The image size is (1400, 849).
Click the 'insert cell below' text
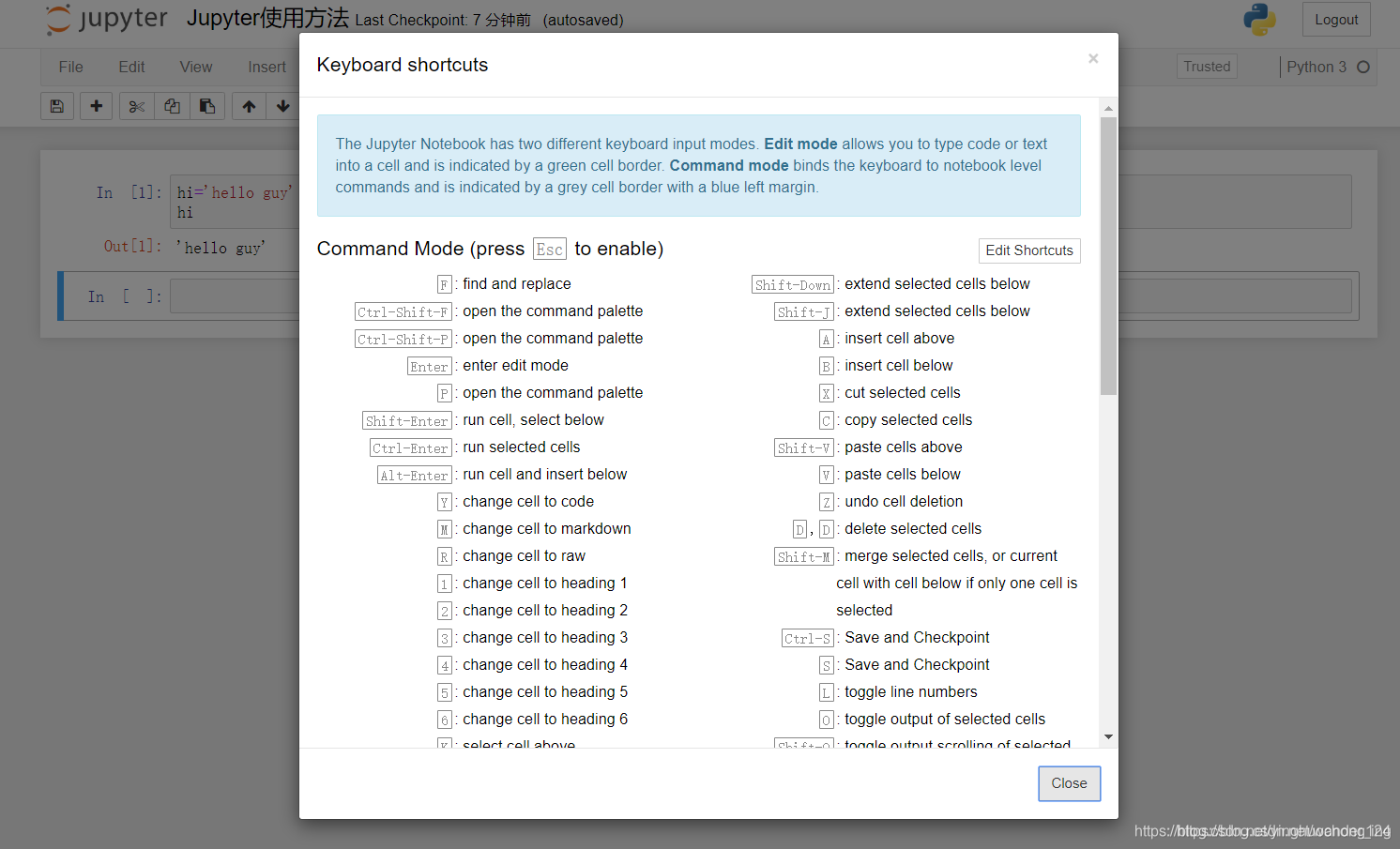pyautogui.click(x=898, y=366)
